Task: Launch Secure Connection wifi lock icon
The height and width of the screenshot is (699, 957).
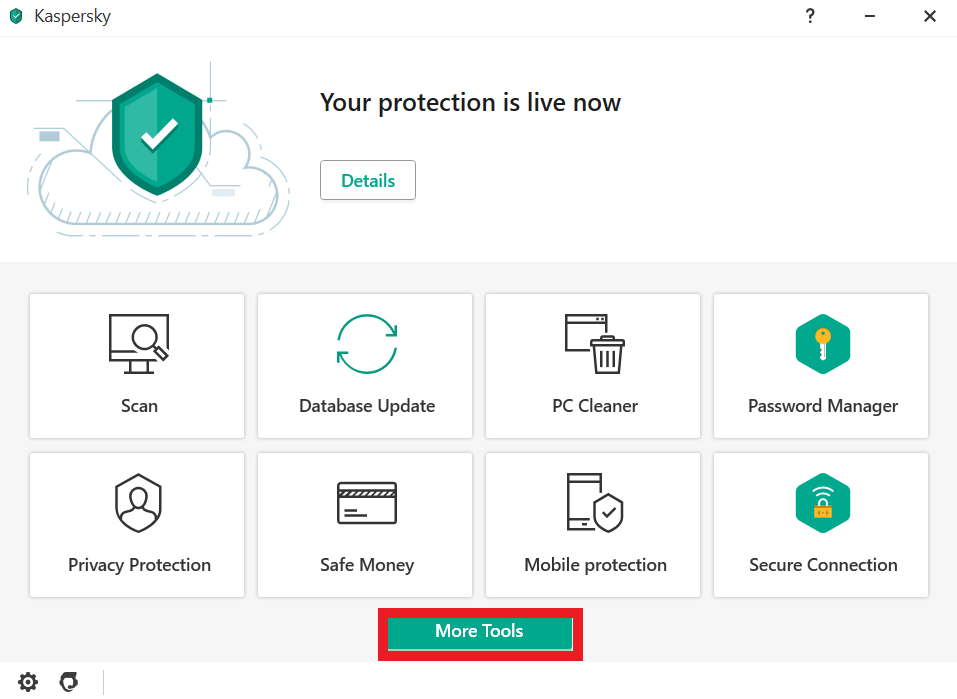Action: [823, 502]
